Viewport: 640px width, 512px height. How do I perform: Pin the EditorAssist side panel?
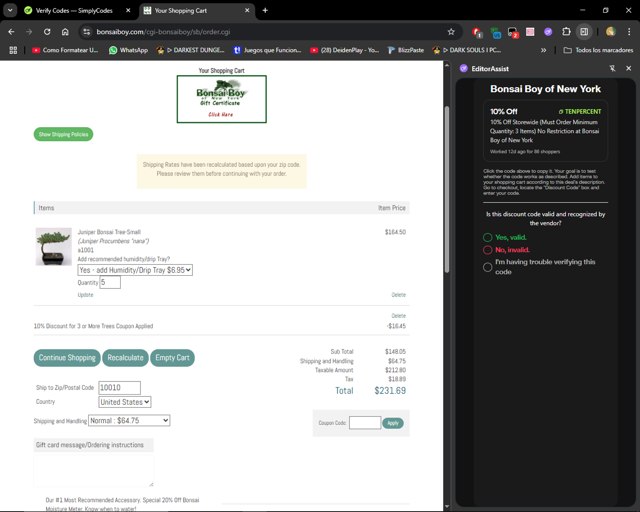pyautogui.click(x=612, y=69)
